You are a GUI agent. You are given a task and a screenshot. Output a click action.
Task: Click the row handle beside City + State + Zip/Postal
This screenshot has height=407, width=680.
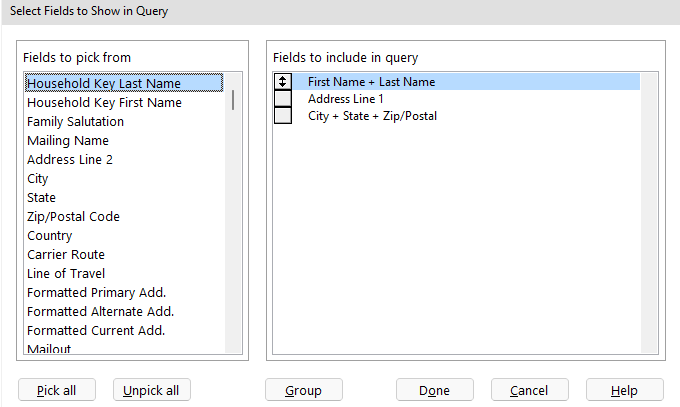pyautogui.click(x=282, y=116)
